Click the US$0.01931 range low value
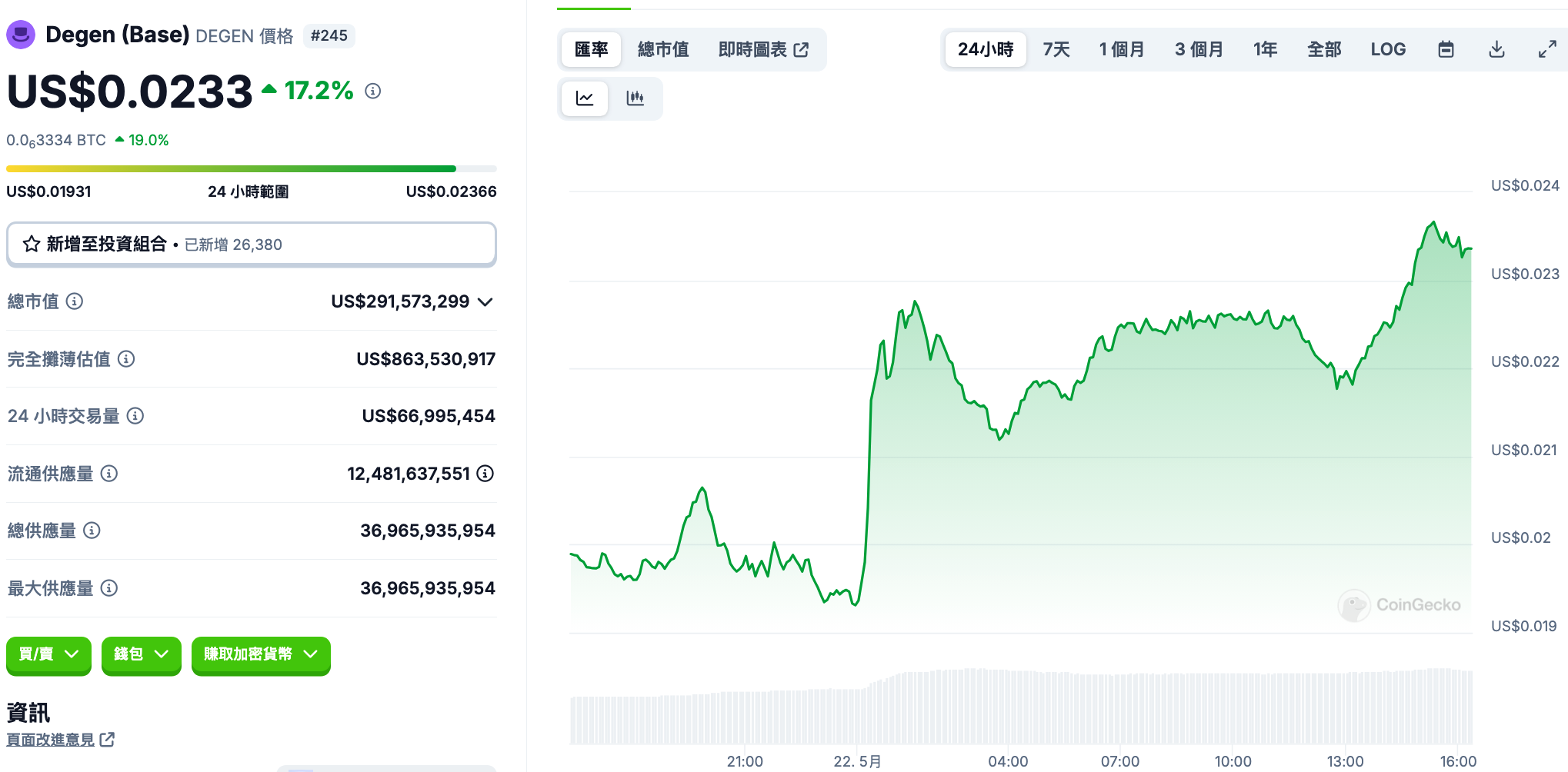 (x=48, y=191)
